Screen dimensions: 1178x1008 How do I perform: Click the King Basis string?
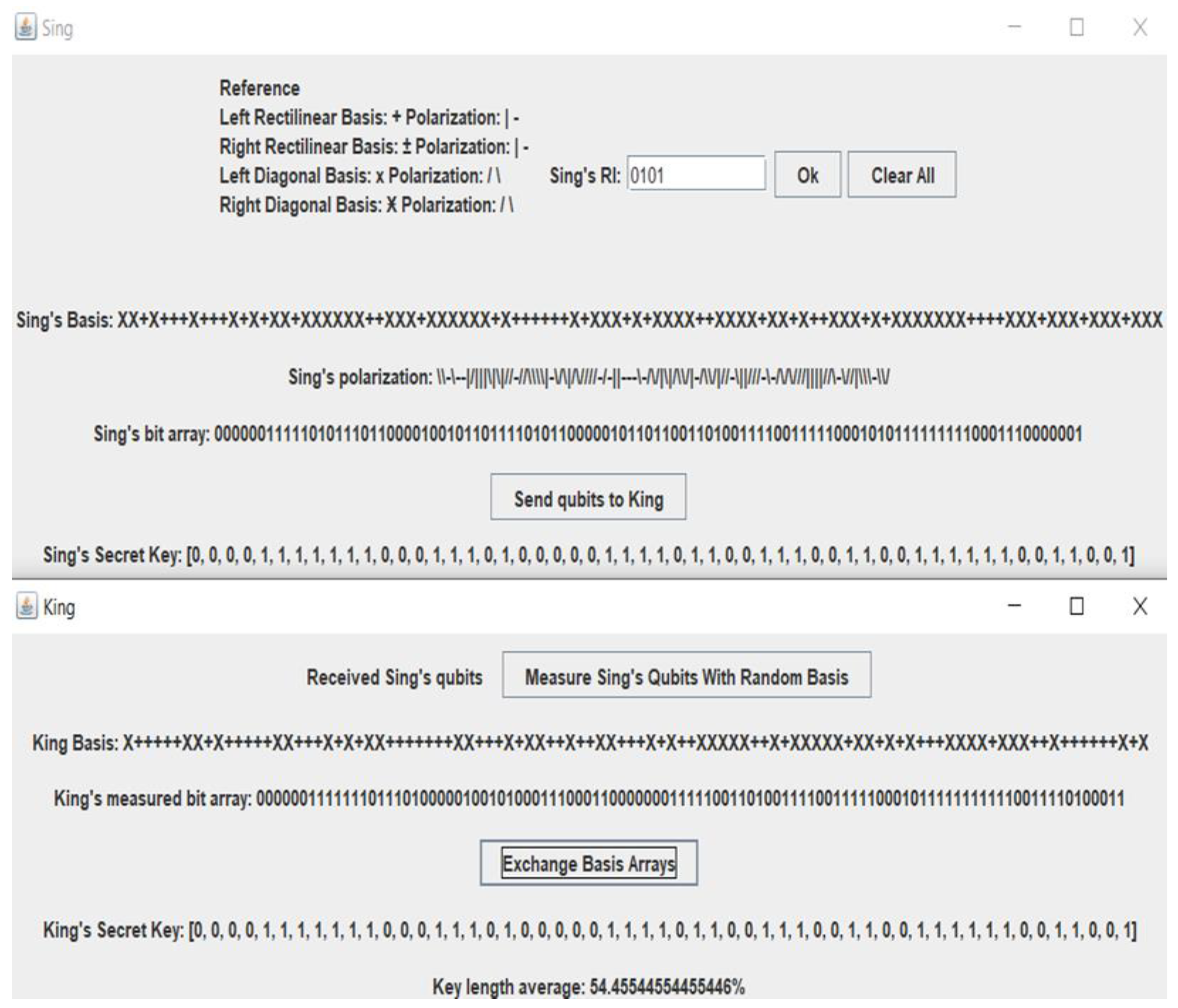[x=636, y=743]
